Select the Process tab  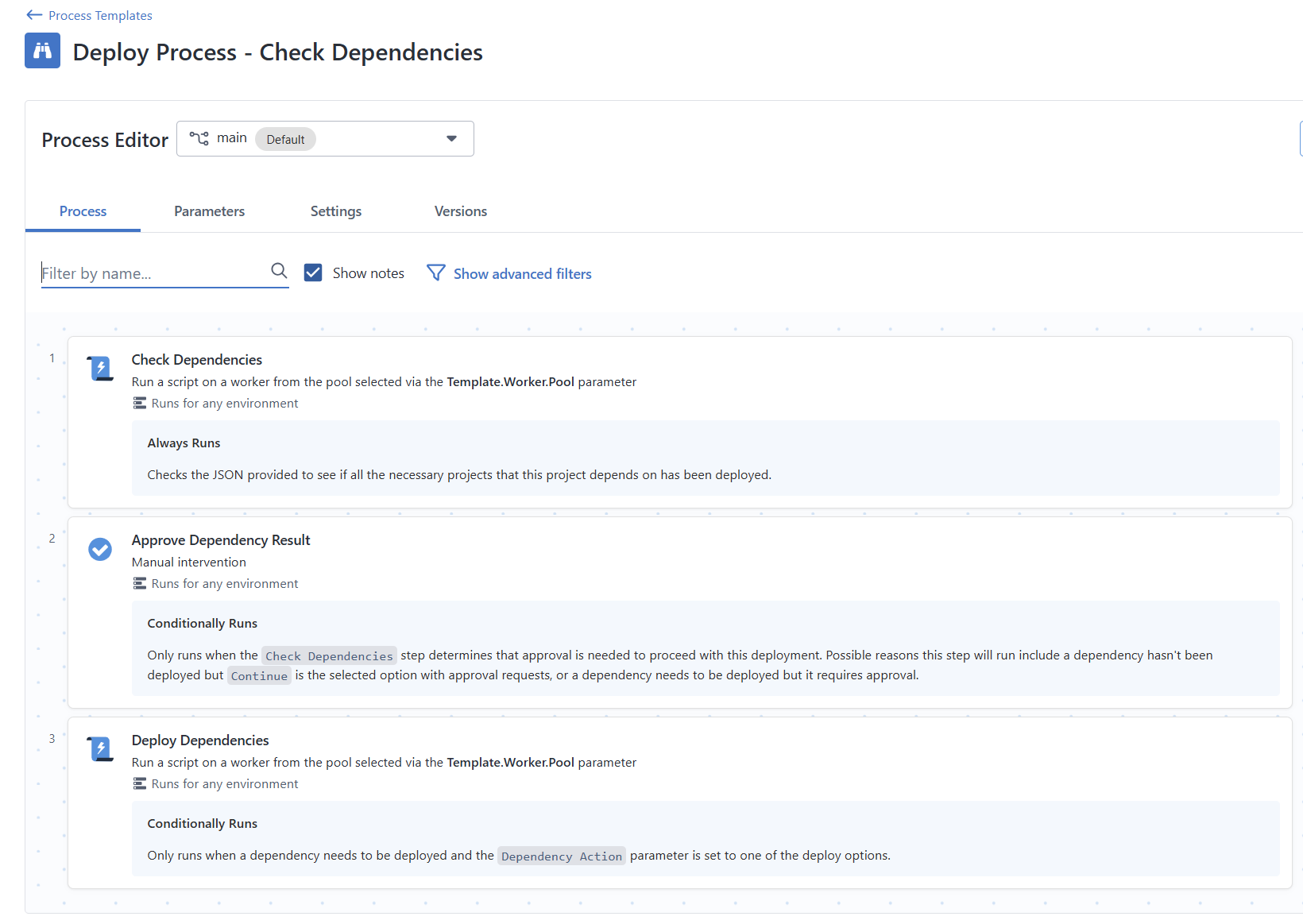point(83,211)
